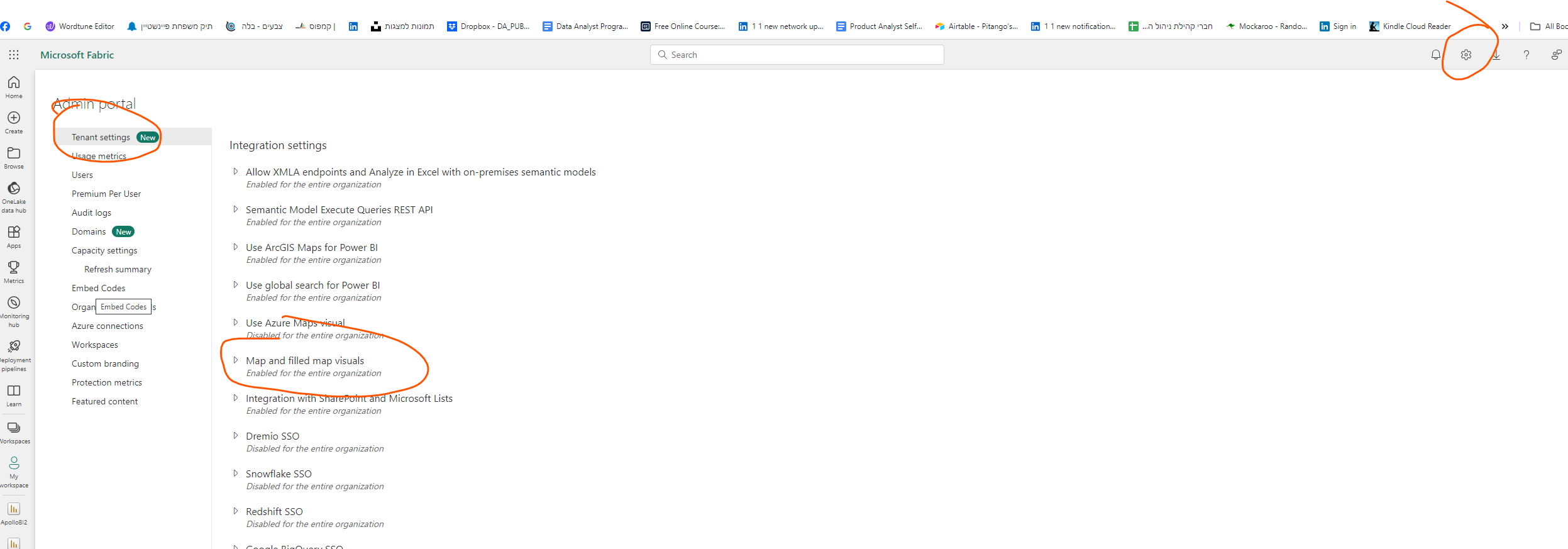Select Users in the Admin portal menu
Screen dimensions: 1568x549
point(82,175)
